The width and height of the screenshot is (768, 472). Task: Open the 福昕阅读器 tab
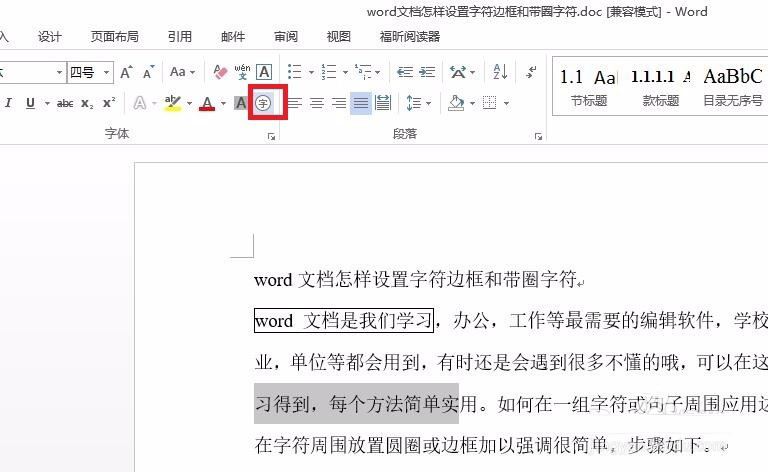[409, 36]
